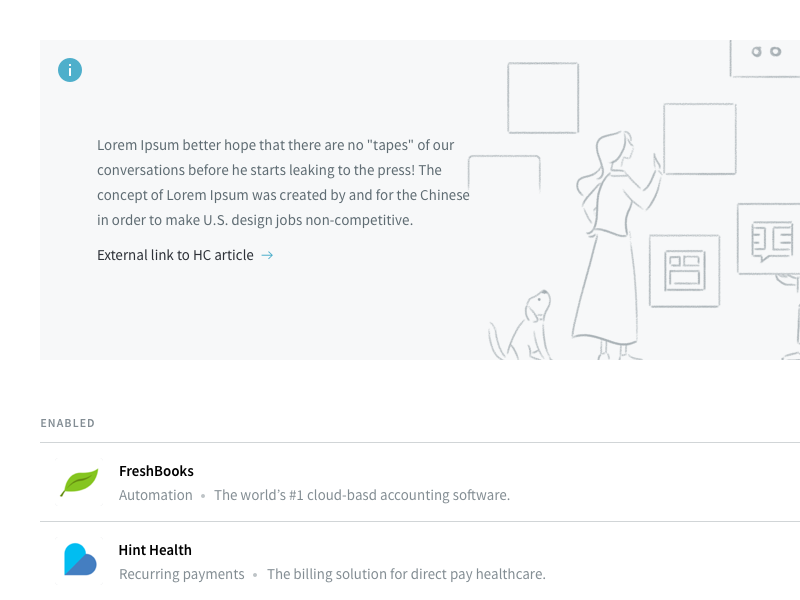The width and height of the screenshot is (800, 600).
Task: Open the FreshBooks integration title
Action: [x=156, y=471]
